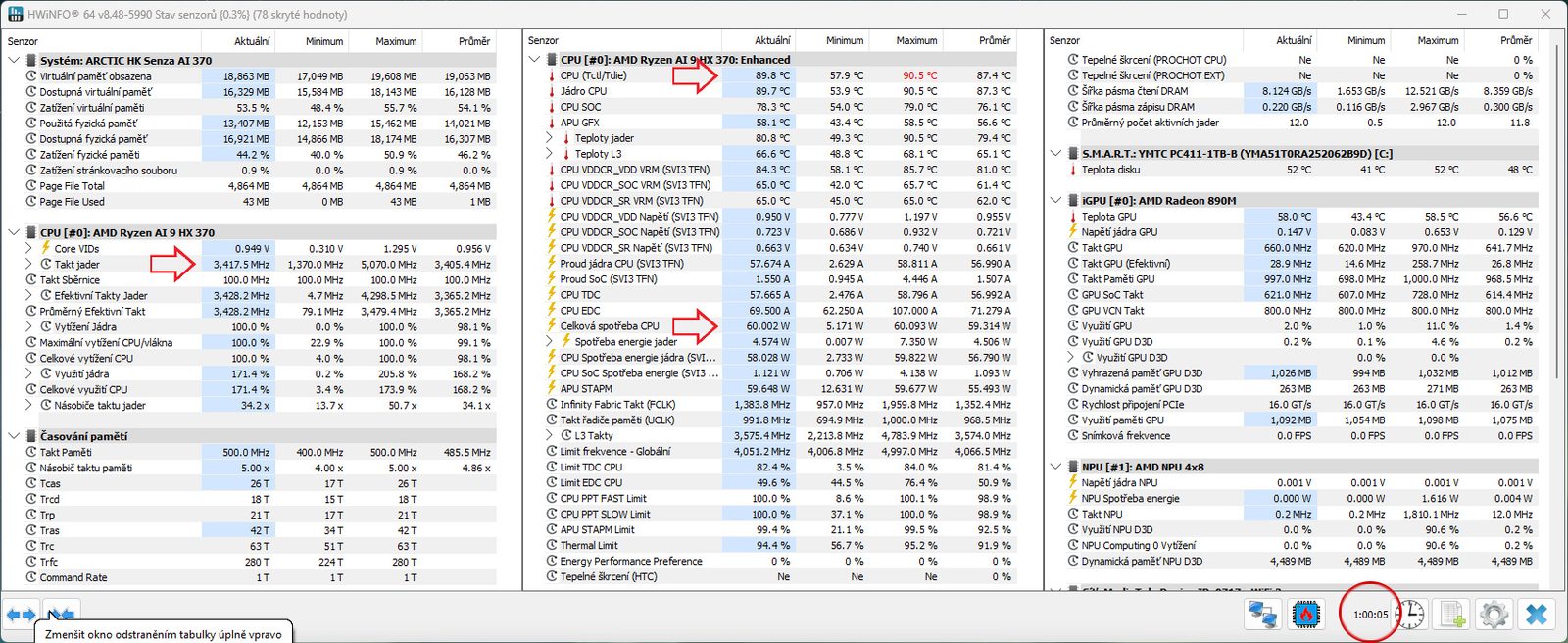The height and width of the screenshot is (643, 1568).
Task: Click the HWiNFO logo in the title bar
Action: (15, 14)
